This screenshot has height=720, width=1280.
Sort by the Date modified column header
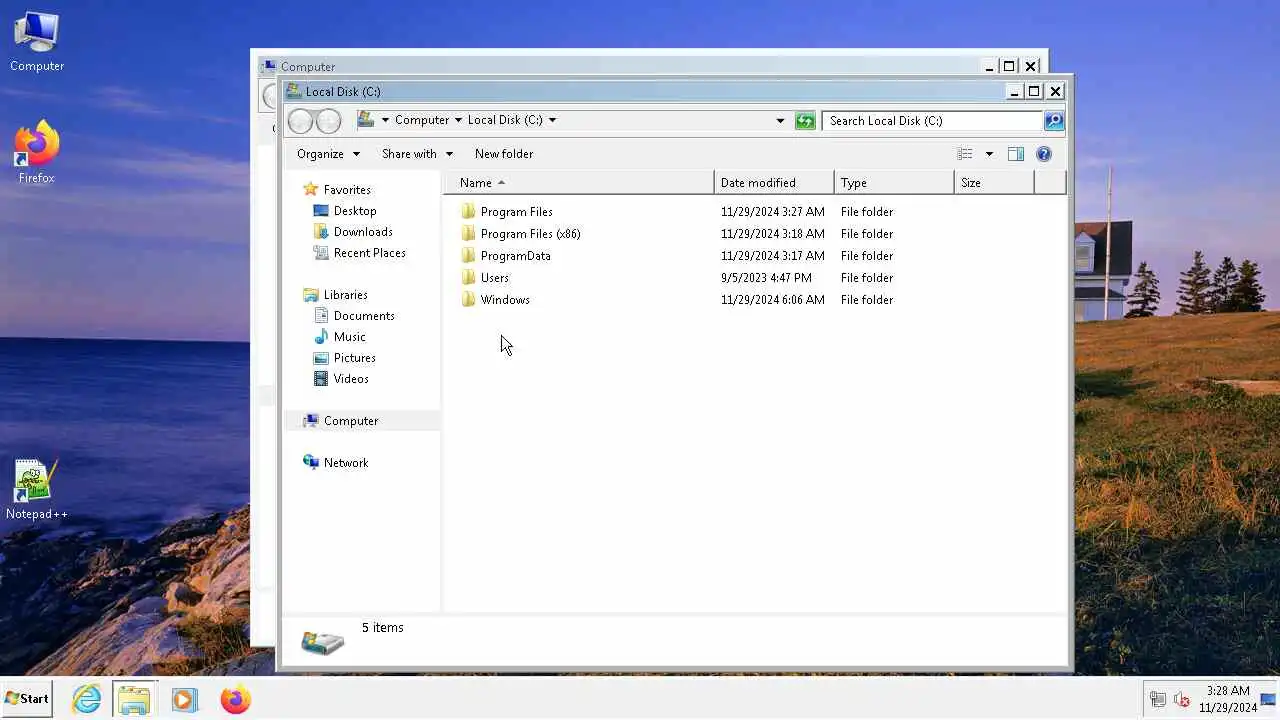(x=774, y=183)
